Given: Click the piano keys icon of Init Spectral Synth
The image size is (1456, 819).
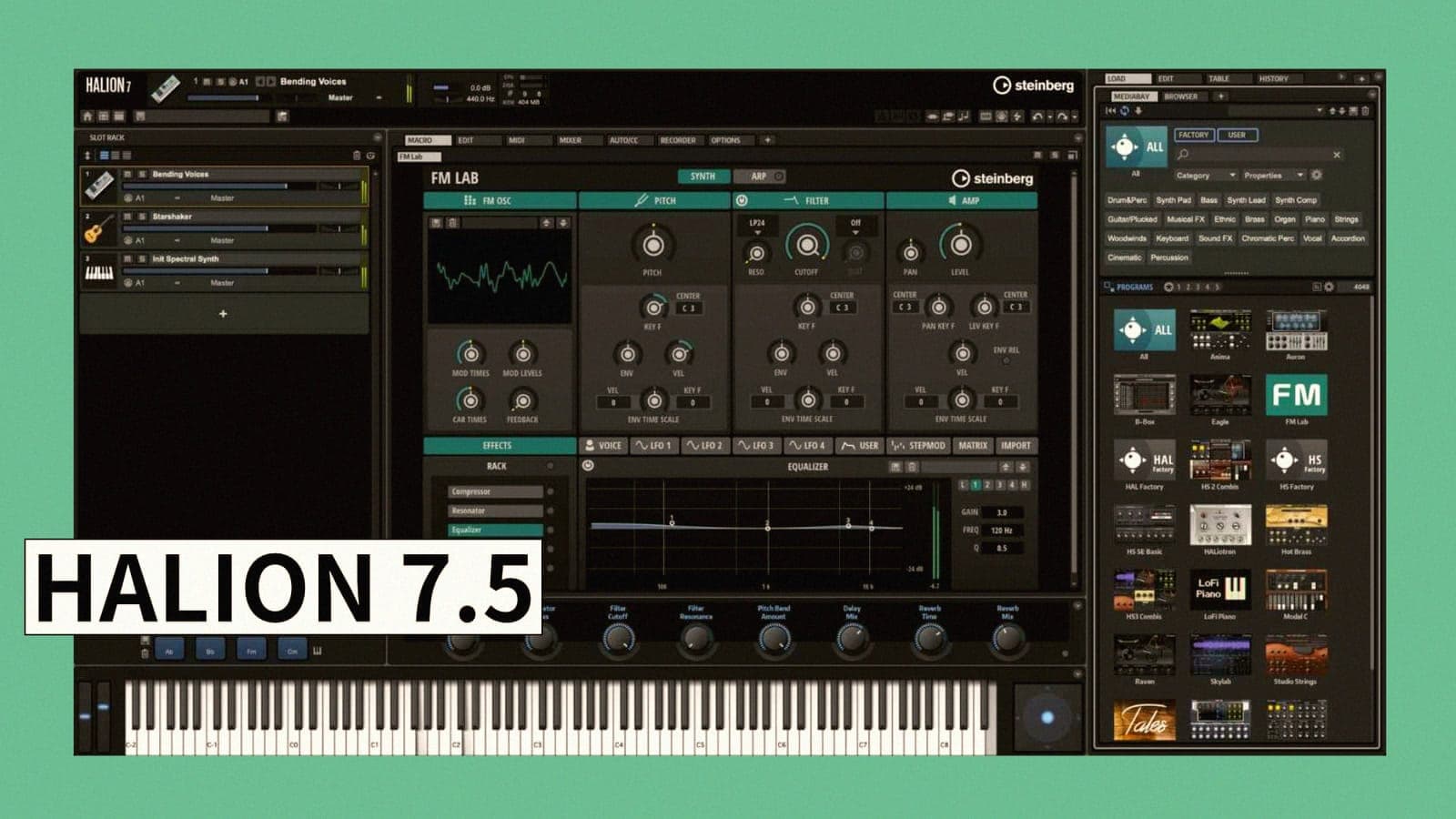Looking at the screenshot, I should [x=98, y=271].
